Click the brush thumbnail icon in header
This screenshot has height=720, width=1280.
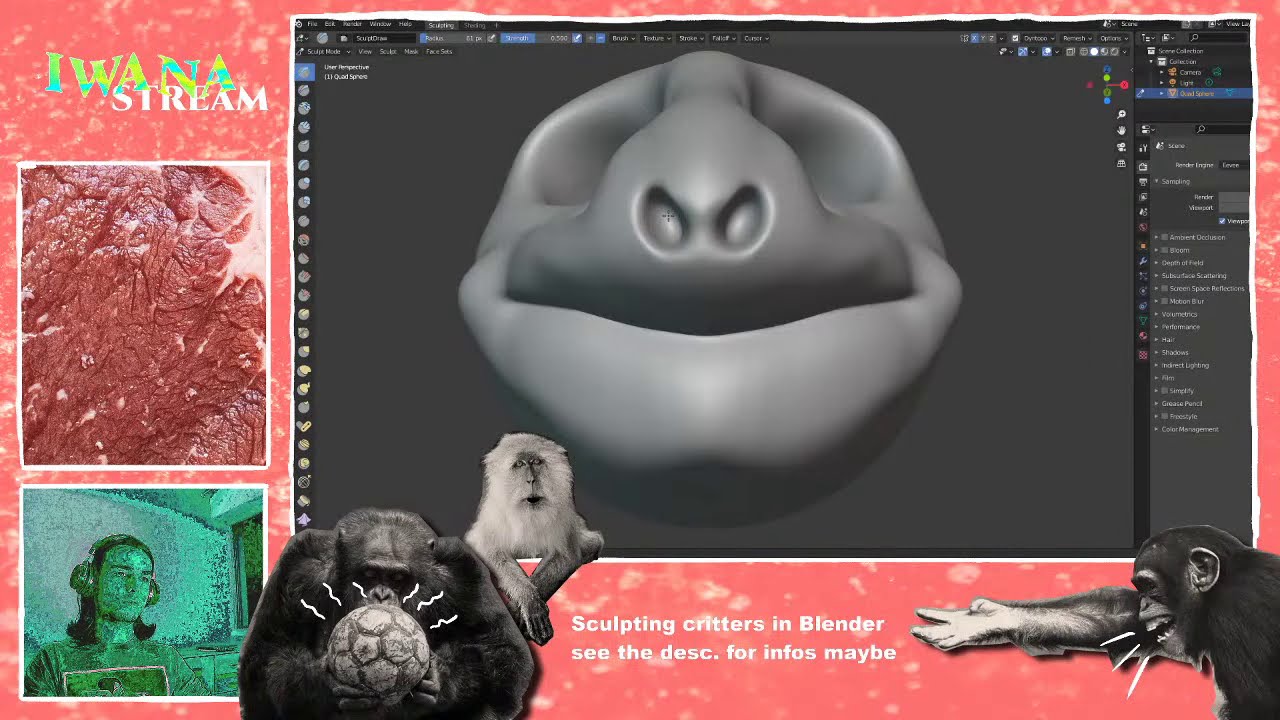coord(322,38)
